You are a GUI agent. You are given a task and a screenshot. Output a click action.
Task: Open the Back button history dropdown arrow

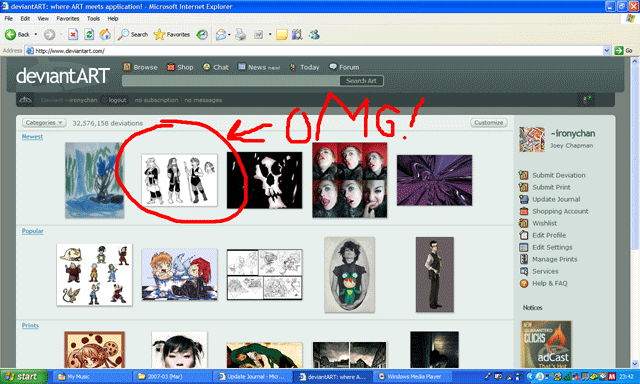36,35
